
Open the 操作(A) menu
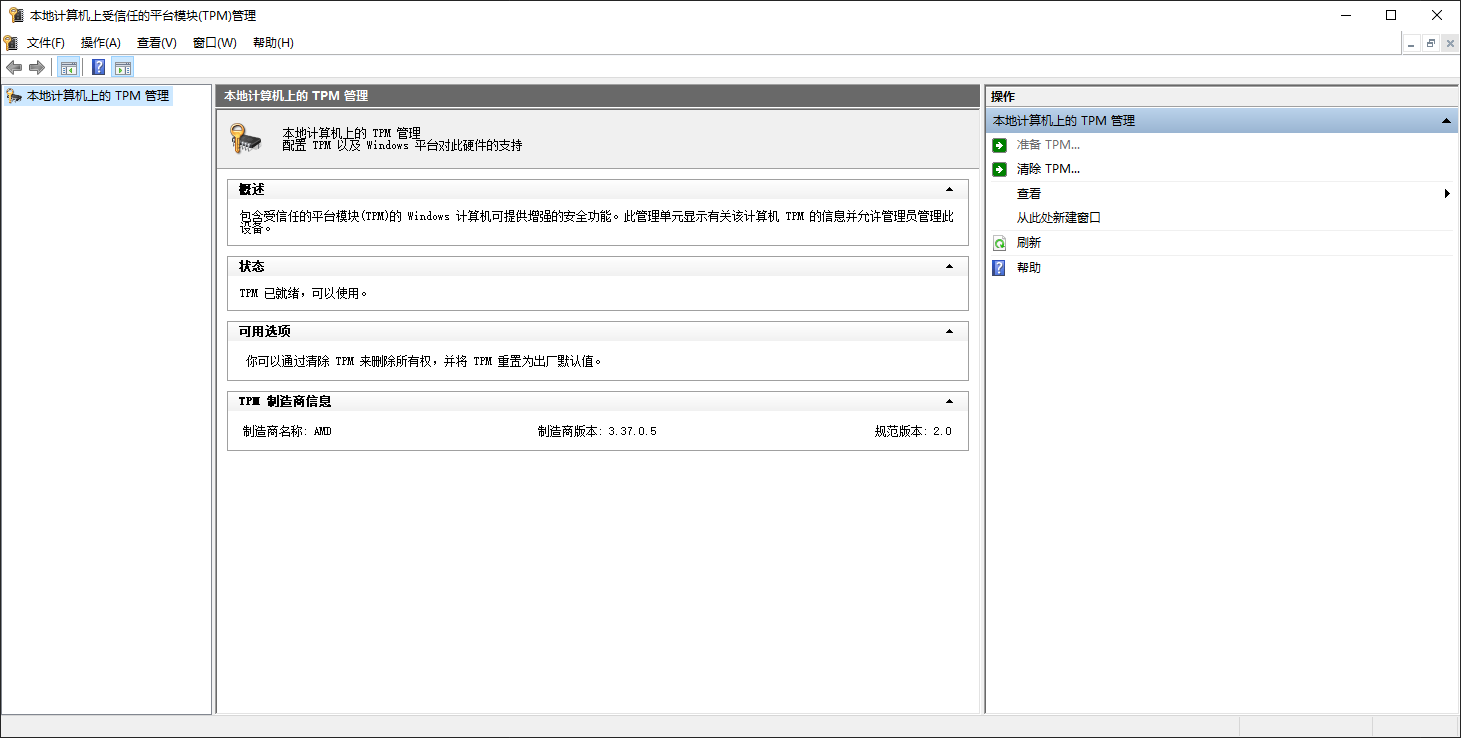click(101, 42)
